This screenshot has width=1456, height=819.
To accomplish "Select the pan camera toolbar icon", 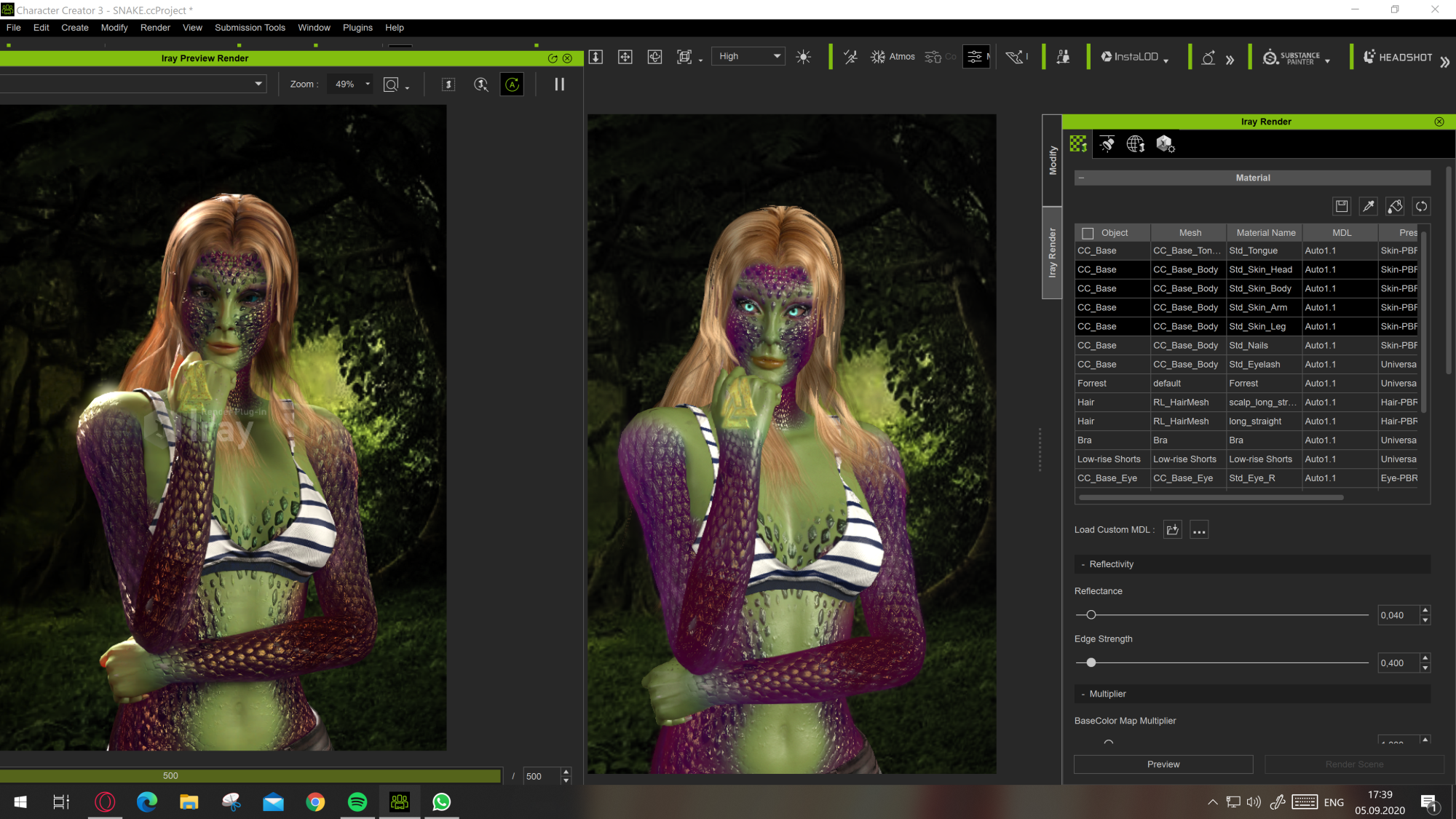I will click(625, 57).
